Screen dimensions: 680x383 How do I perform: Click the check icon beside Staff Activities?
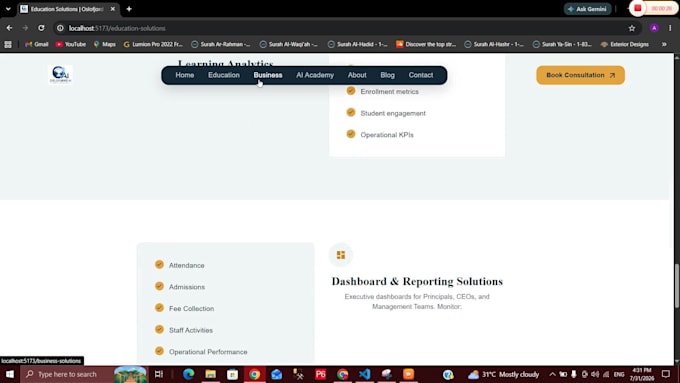click(159, 329)
